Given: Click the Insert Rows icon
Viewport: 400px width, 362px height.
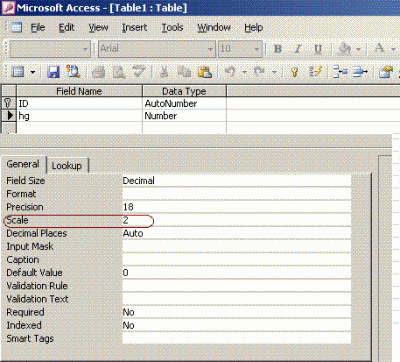Looking at the screenshot, I should (340, 72).
